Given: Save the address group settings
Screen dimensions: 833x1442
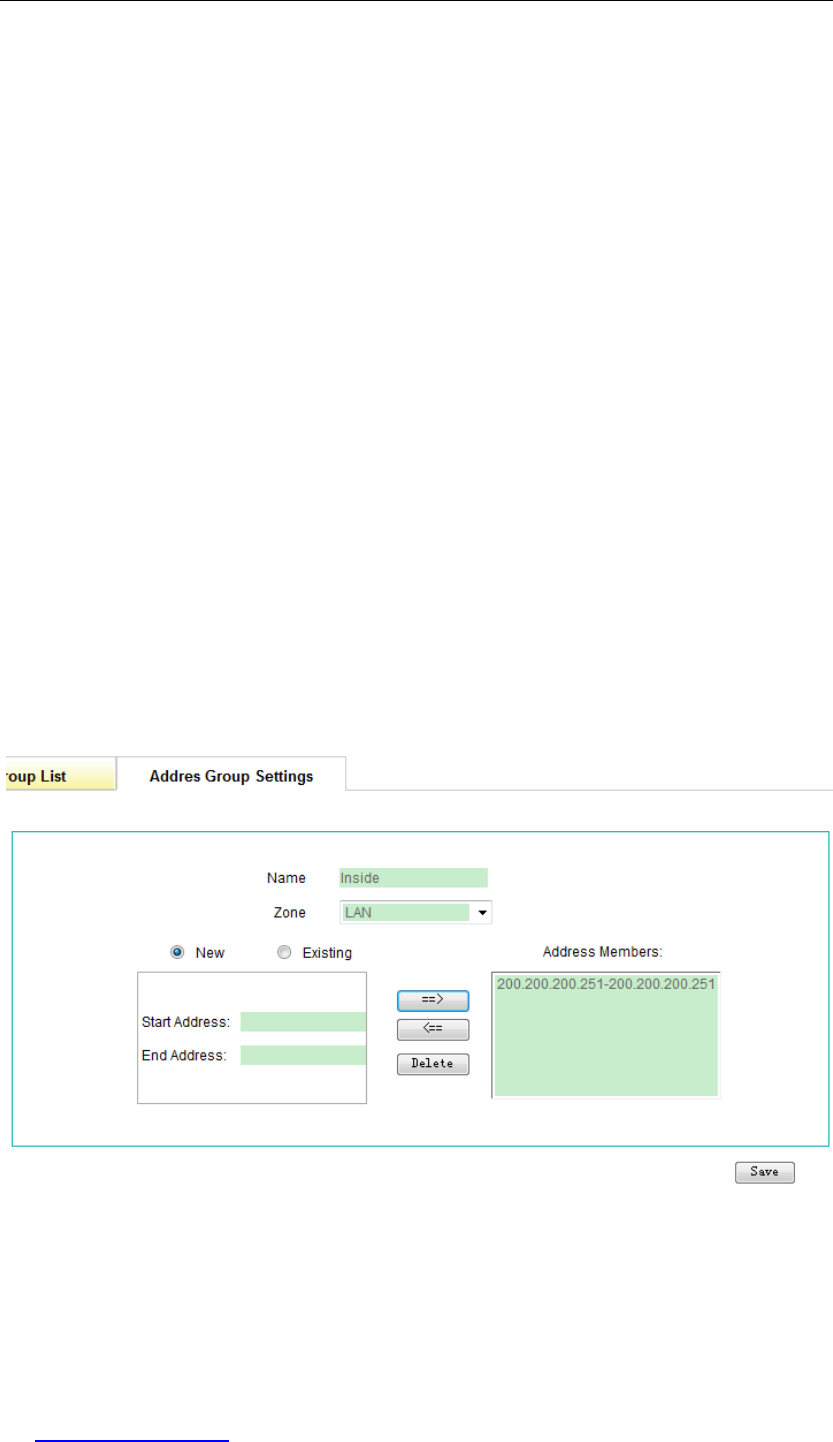Looking at the screenshot, I should click(x=765, y=1172).
